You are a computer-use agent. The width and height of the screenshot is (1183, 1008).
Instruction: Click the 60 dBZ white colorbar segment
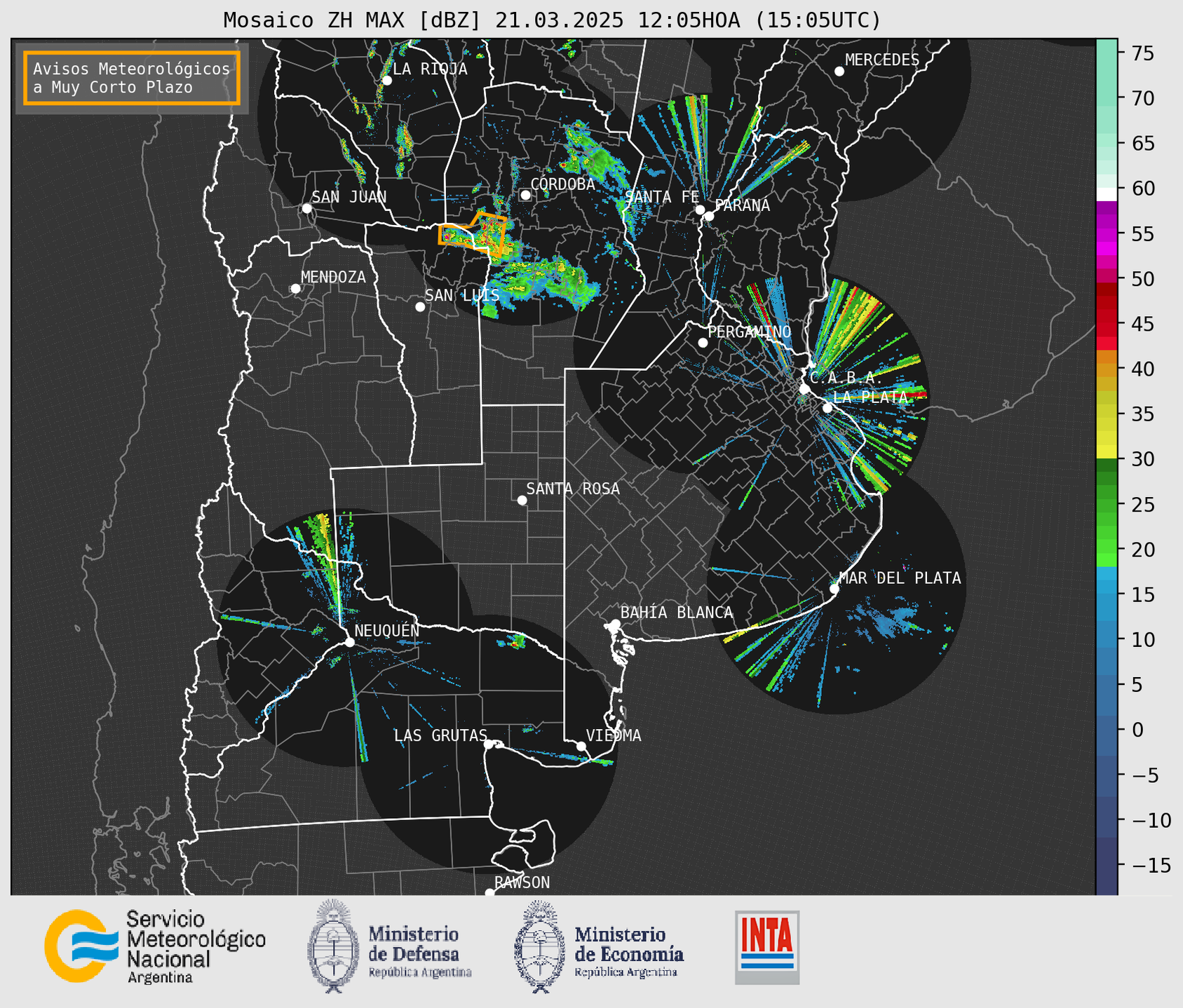[x=1107, y=194]
